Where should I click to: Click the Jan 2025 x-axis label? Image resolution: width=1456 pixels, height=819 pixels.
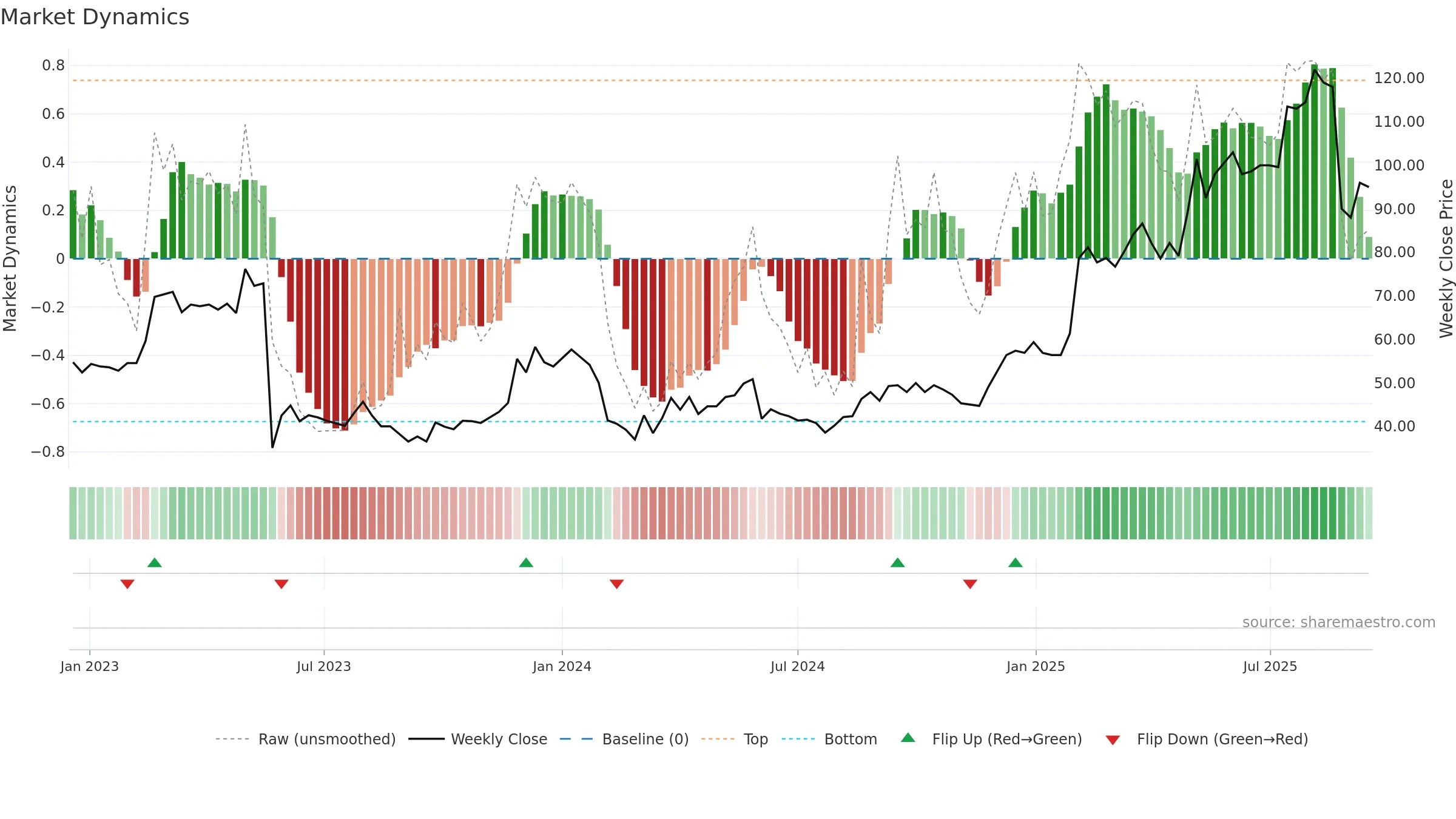pos(1036,666)
